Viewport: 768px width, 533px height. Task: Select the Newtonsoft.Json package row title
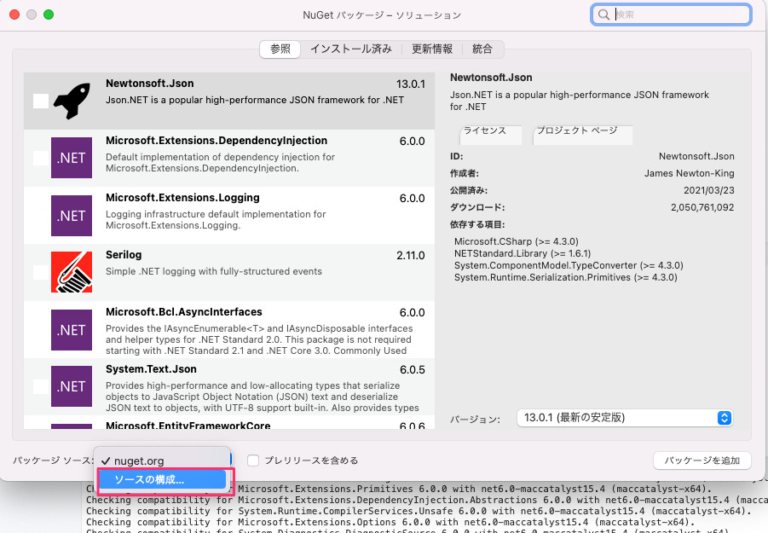150,83
